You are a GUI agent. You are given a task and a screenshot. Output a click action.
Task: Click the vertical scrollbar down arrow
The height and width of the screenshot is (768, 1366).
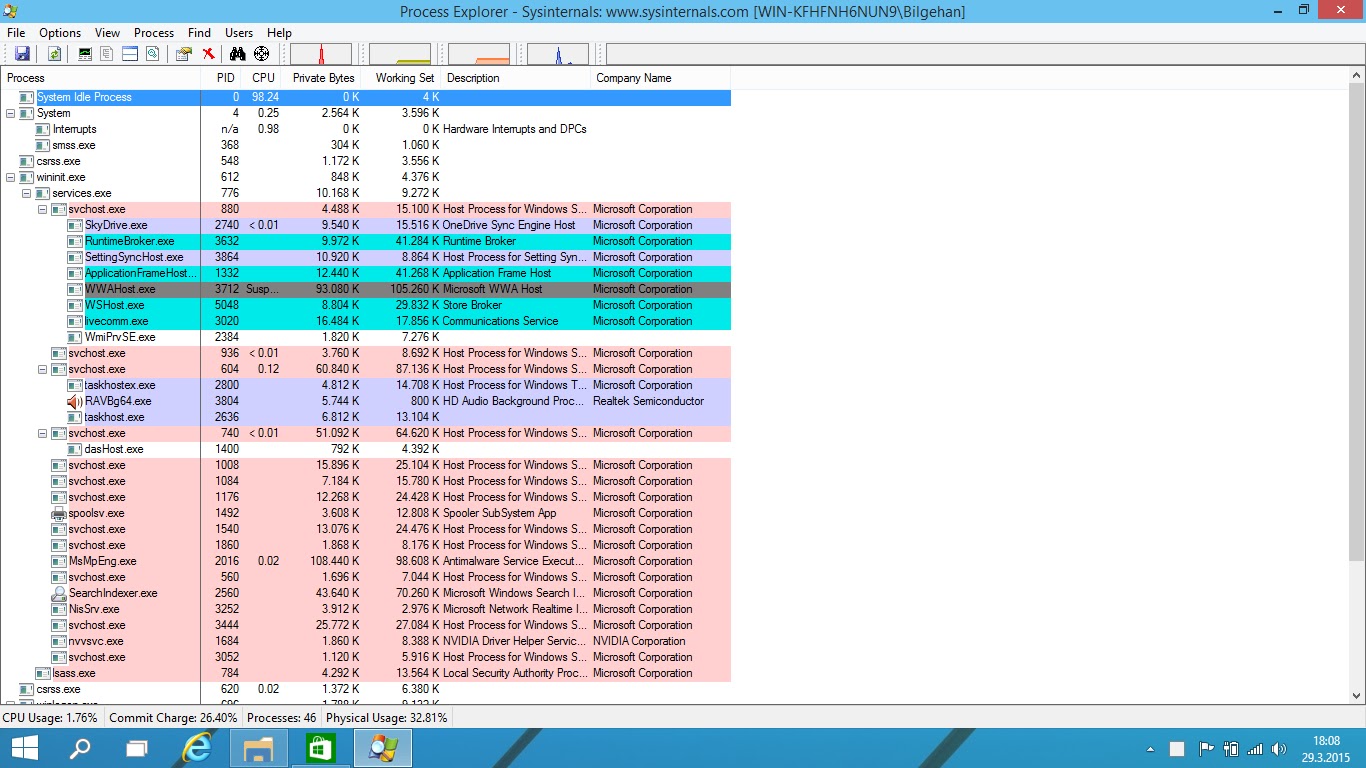tap(1357, 696)
